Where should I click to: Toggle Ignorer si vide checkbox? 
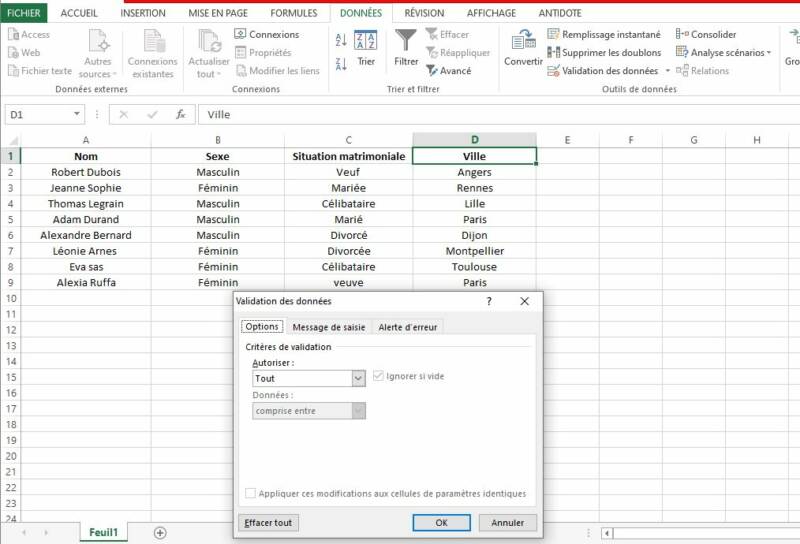[x=378, y=376]
